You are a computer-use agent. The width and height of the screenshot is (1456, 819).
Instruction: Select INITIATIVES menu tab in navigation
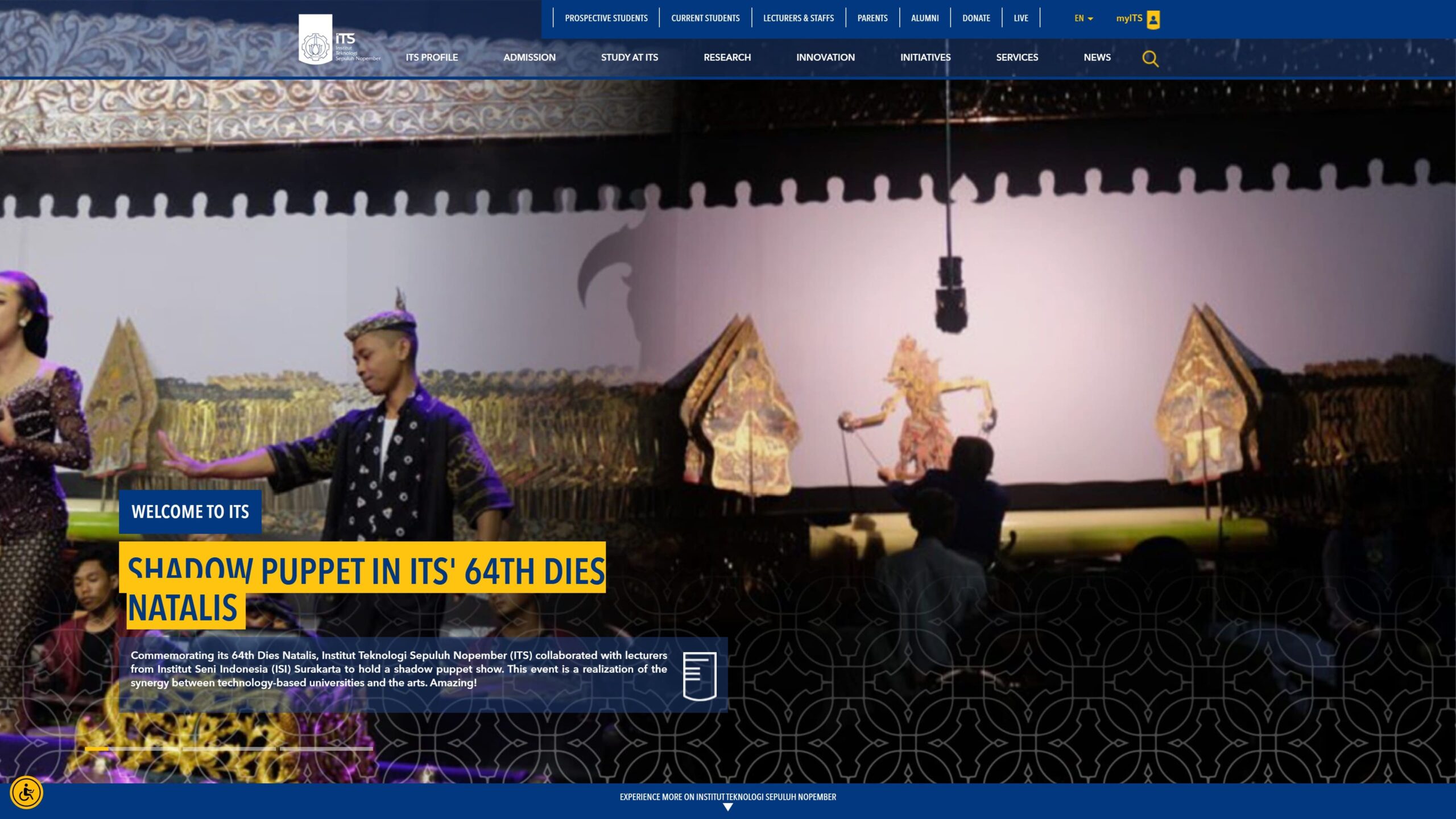coord(925,57)
